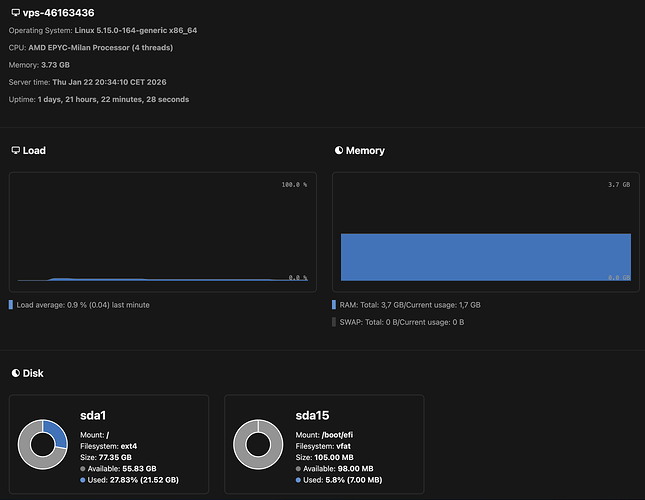The image size is (645, 500).
Task: Click the gray Available dot under sda1
Action: [83, 468]
